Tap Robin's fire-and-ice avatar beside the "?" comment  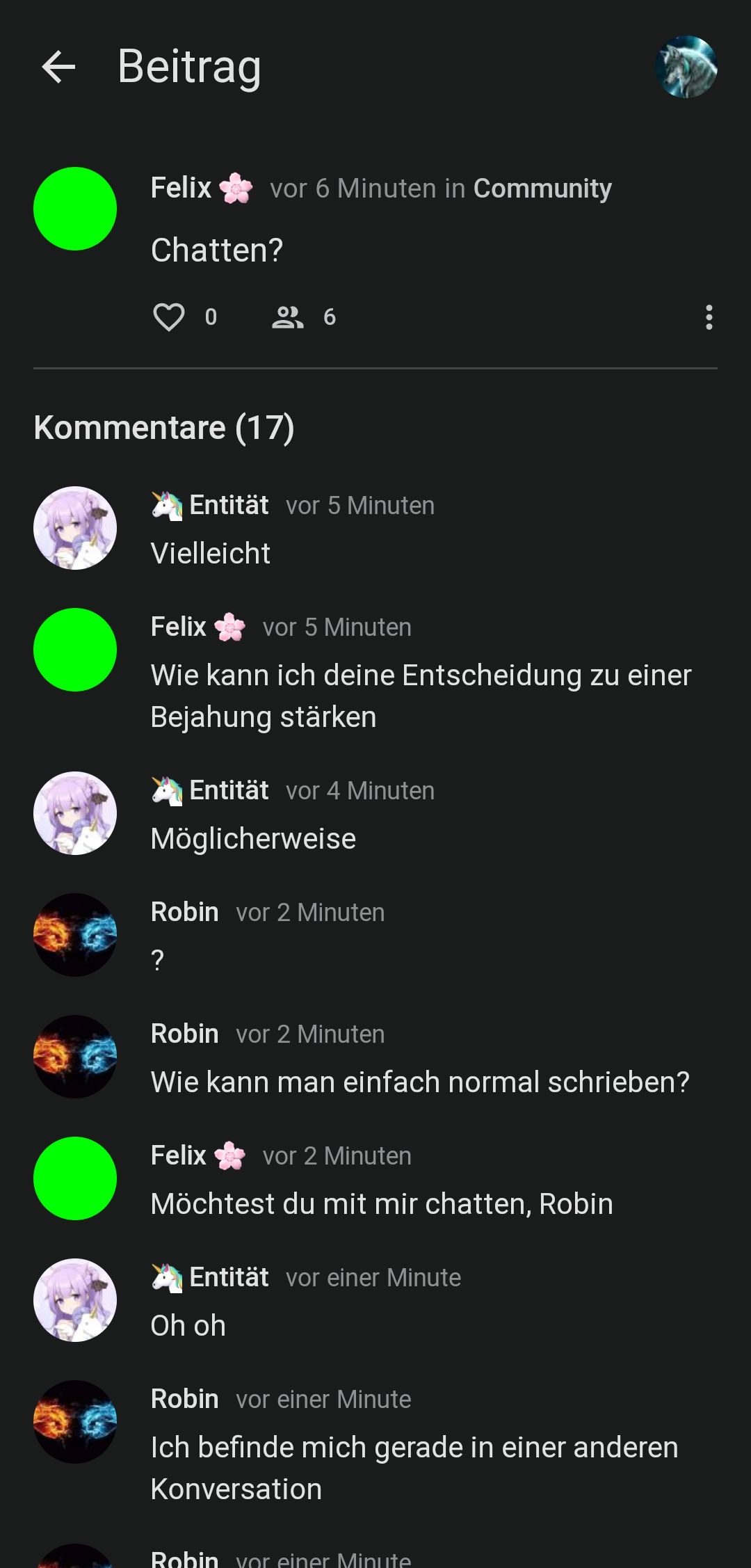coord(75,935)
